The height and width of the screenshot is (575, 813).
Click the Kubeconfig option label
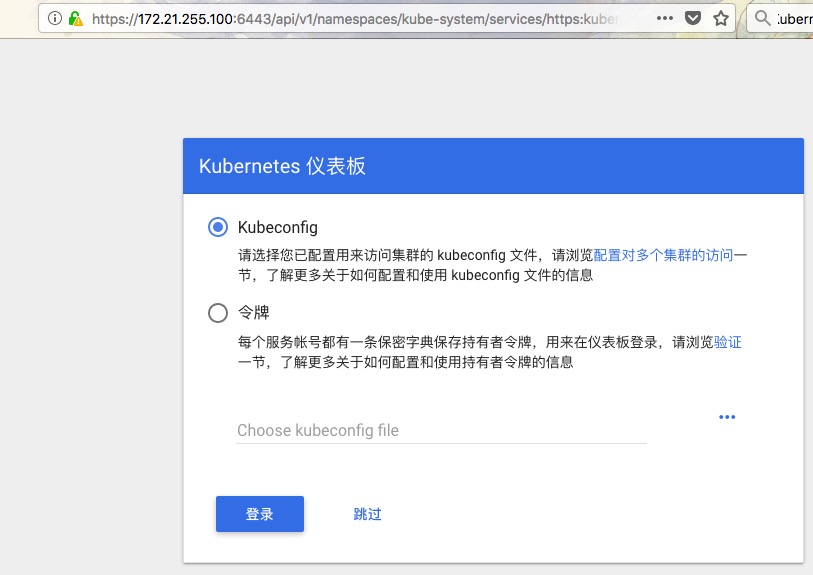point(278,227)
